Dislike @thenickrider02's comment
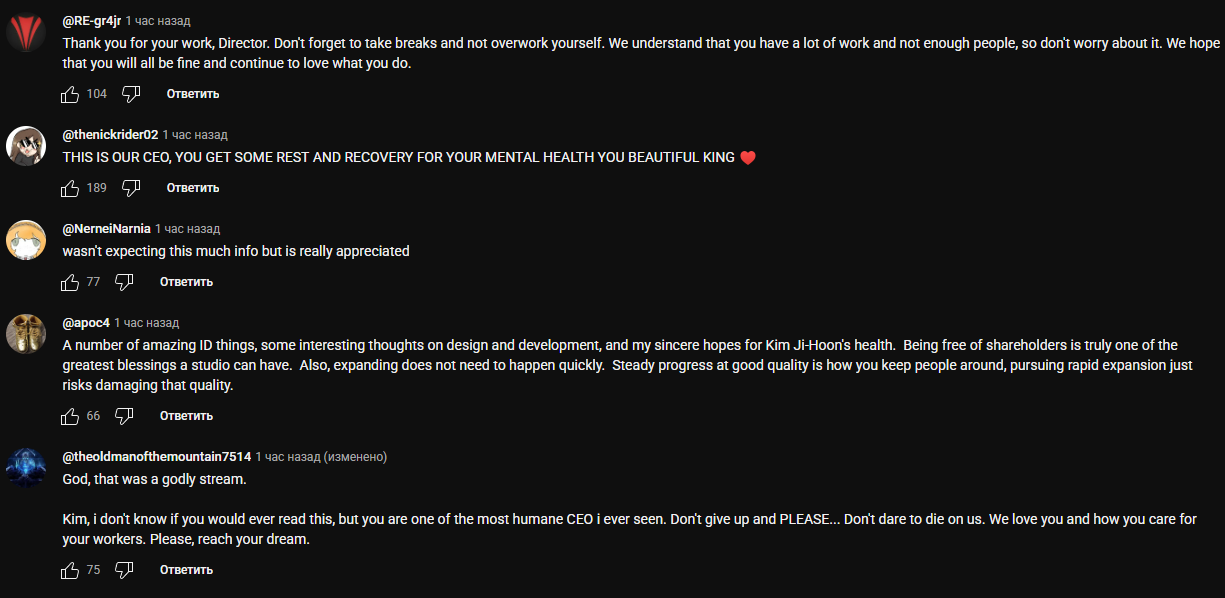This screenshot has height=598, width=1225. click(x=131, y=188)
